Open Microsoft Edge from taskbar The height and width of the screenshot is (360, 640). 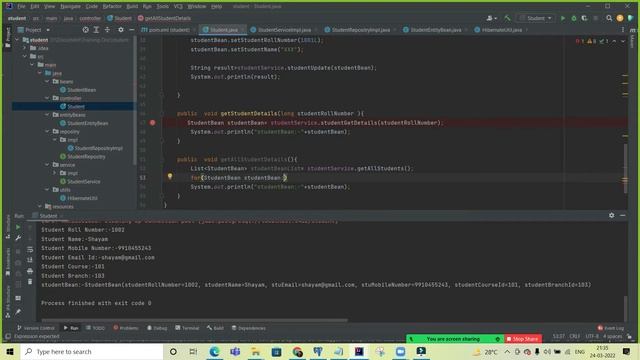point(214,351)
